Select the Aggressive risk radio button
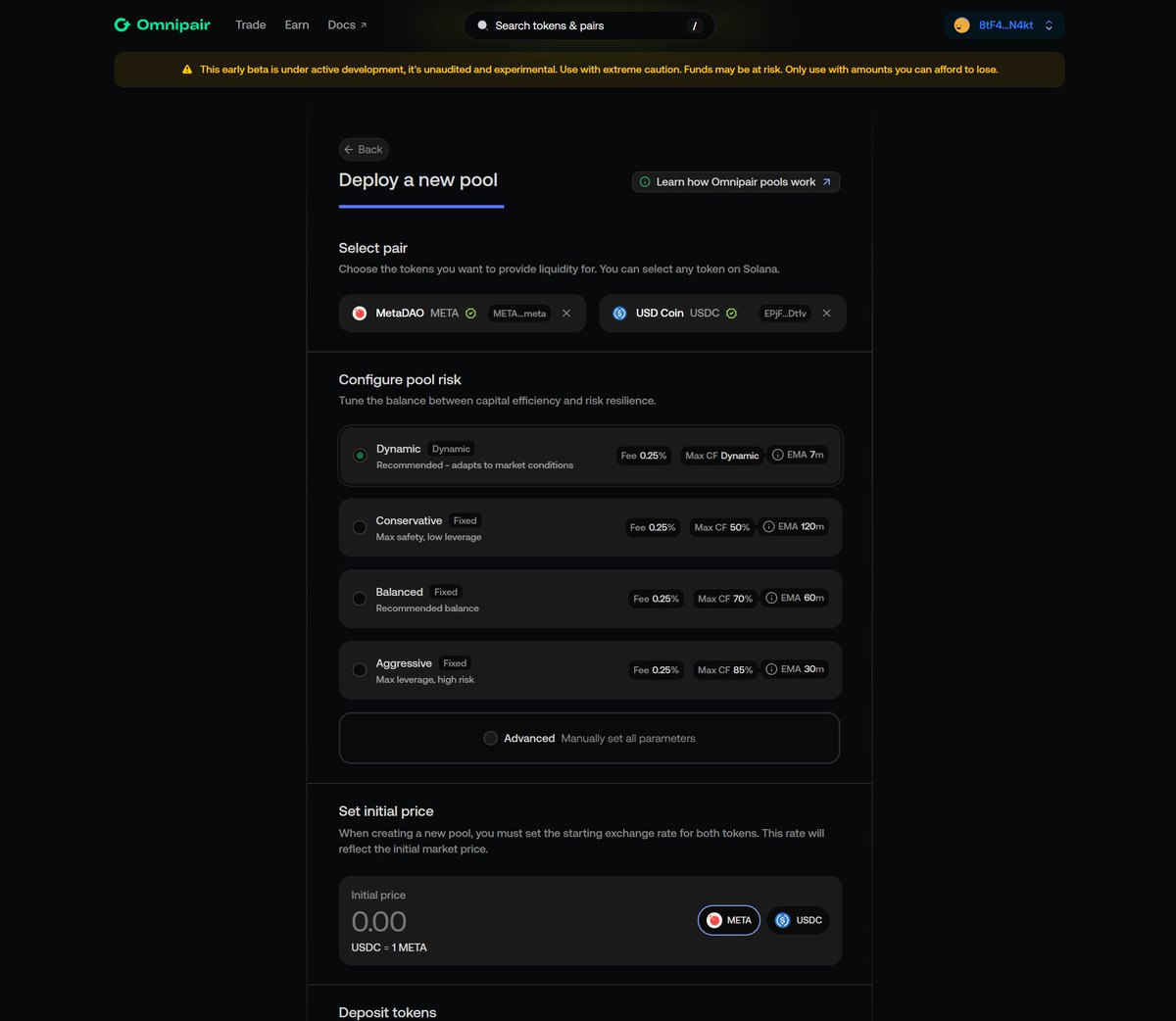This screenshot has width=1176, height=1021. (x=360, y=670)
